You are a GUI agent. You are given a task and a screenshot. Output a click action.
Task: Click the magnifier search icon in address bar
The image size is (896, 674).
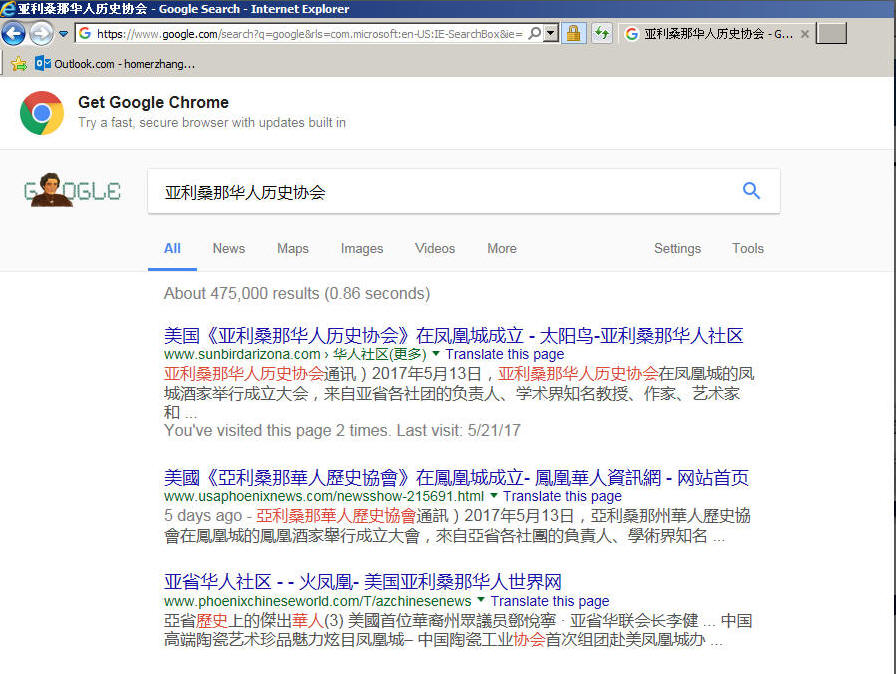pyautogui.click(x=534, y=34)
